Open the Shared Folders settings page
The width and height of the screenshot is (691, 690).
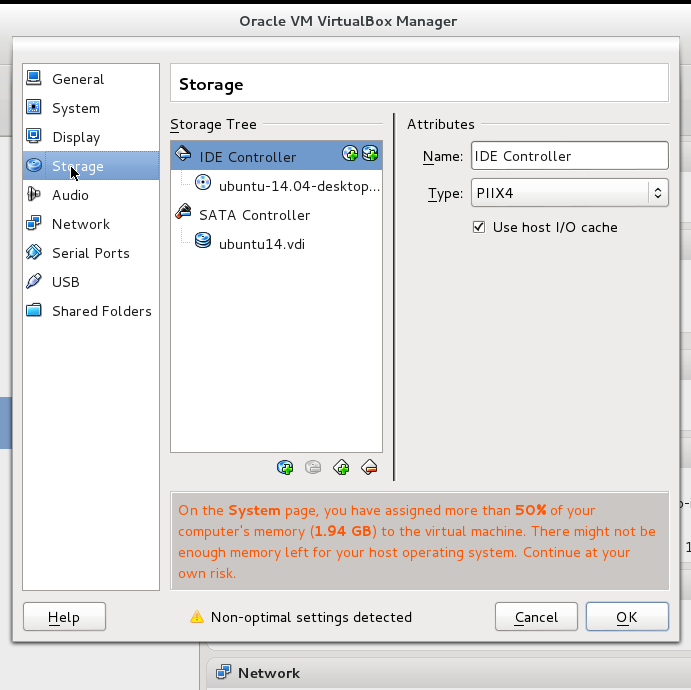tap(91, 311)
